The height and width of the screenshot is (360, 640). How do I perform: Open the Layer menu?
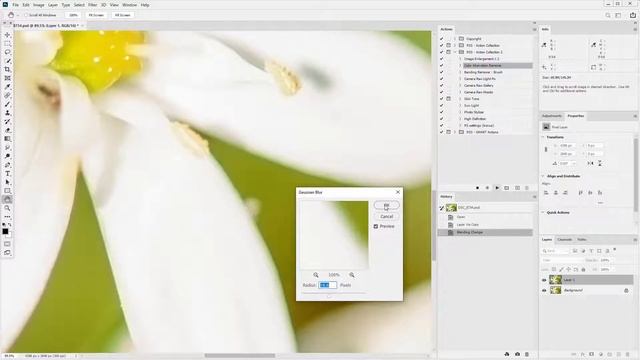pos(53,5)
